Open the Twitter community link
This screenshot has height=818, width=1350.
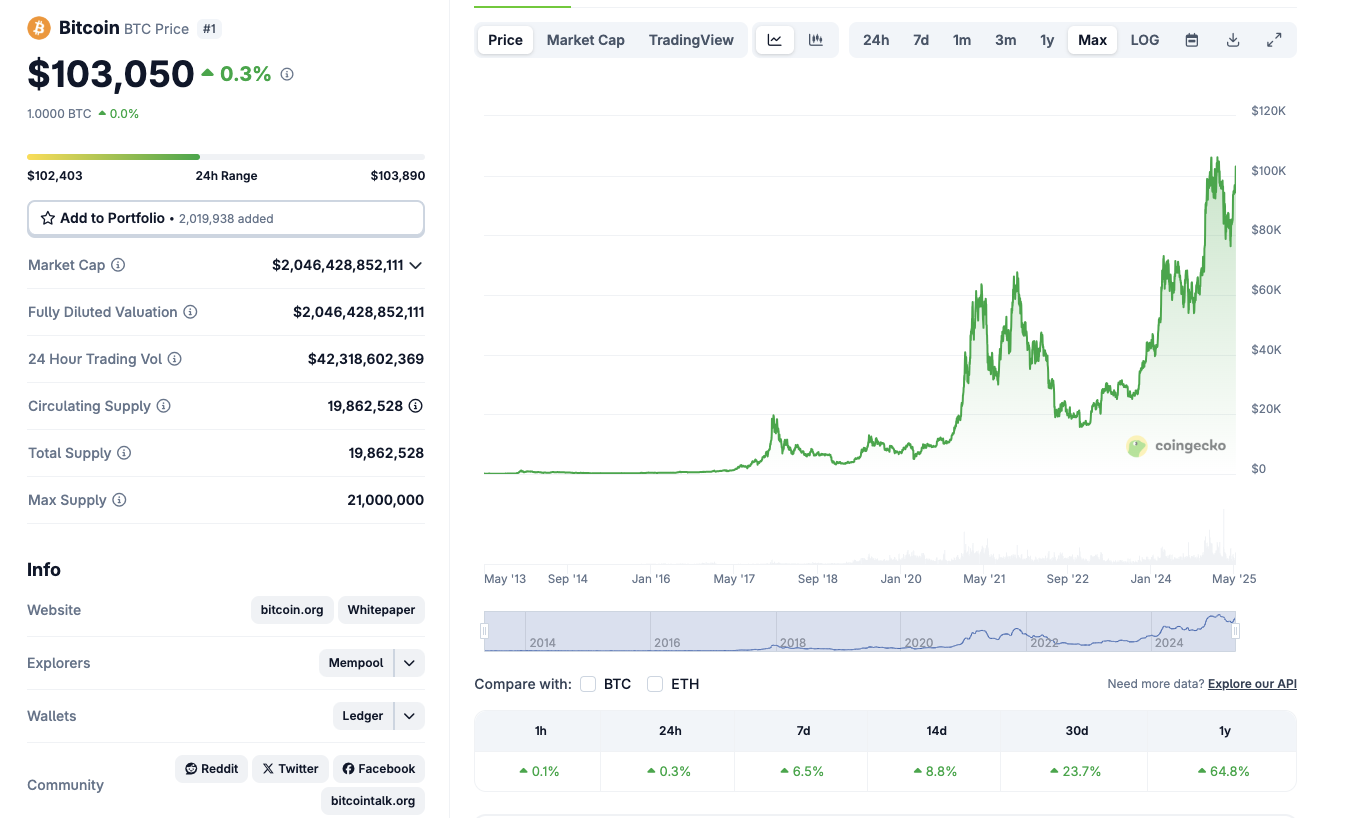click(x=290, y=769)
